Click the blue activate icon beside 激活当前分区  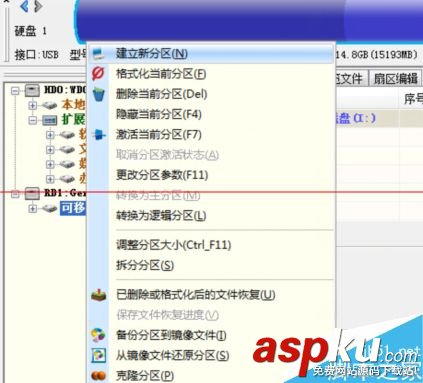tap(99, 135)
